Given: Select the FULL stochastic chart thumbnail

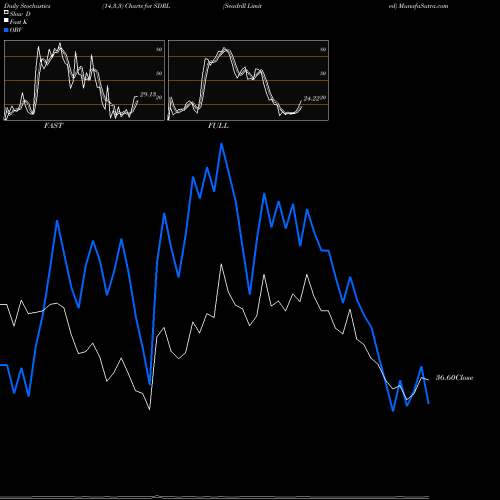Looking at the screenshot, I should point(248,80).
